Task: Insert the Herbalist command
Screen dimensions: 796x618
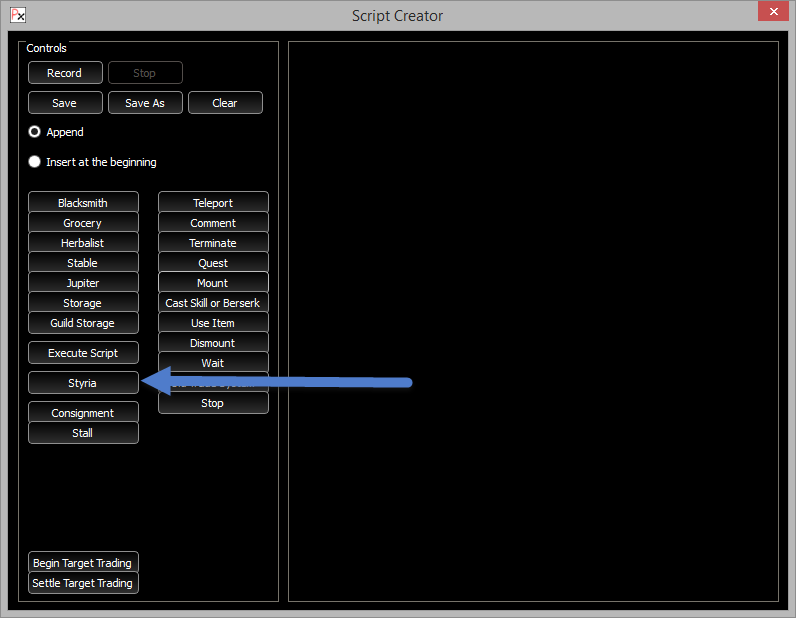Action: pyautogui.click(x=83, y=243)
